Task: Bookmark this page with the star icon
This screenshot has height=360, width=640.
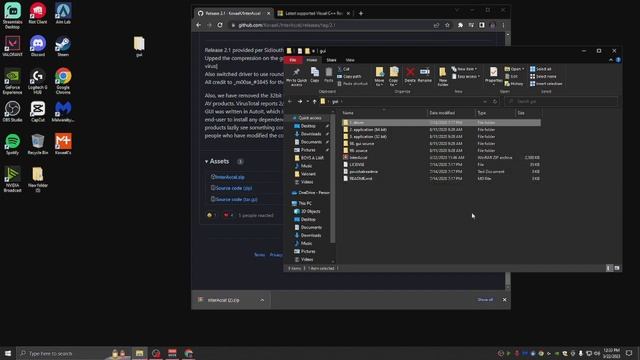Action: point(447,25)
